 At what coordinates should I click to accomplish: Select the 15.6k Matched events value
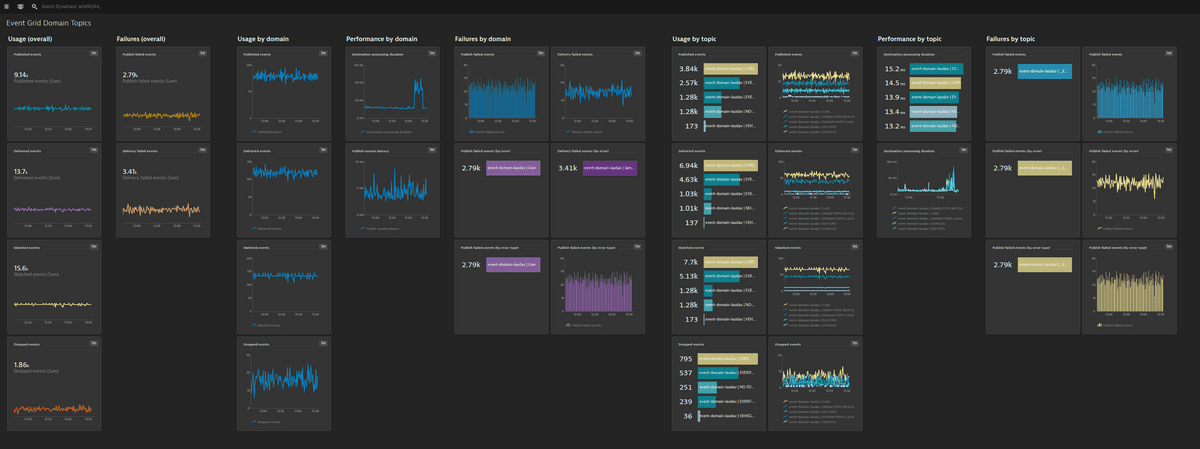pyautogui.click(x=20, y=267)
